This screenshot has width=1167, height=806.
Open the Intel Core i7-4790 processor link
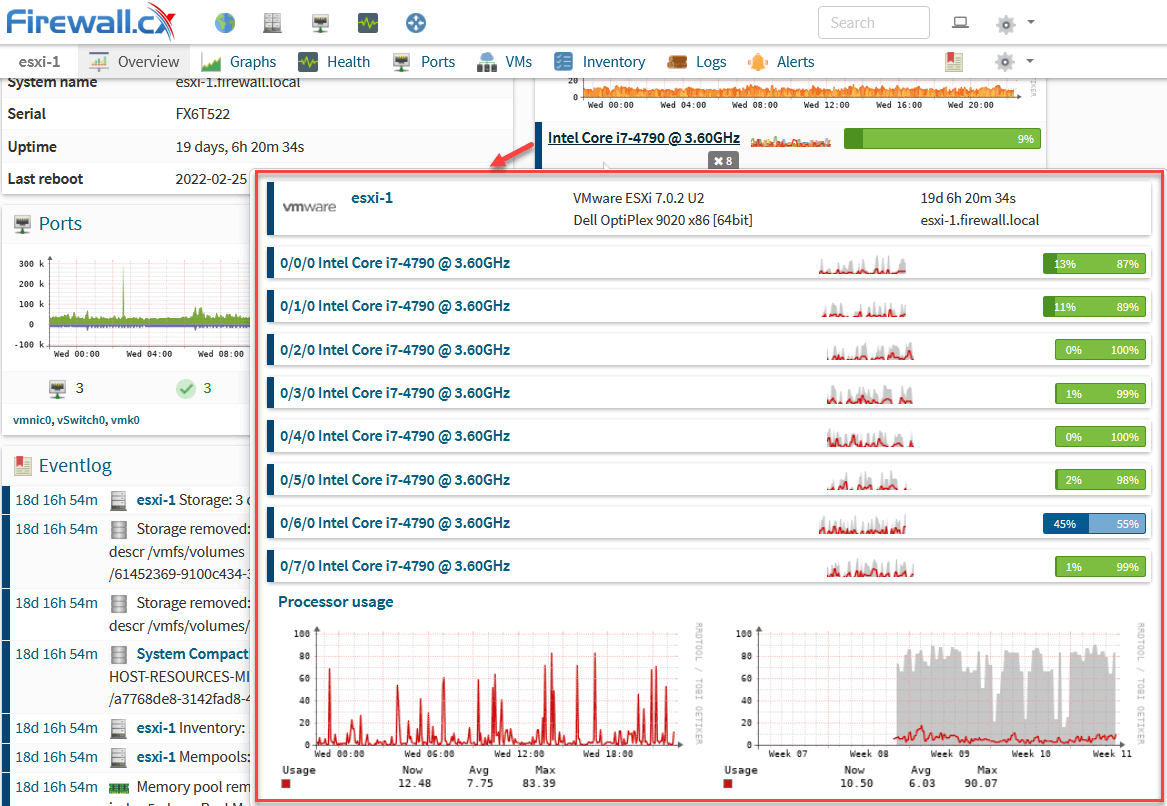(x=644, y=138)
